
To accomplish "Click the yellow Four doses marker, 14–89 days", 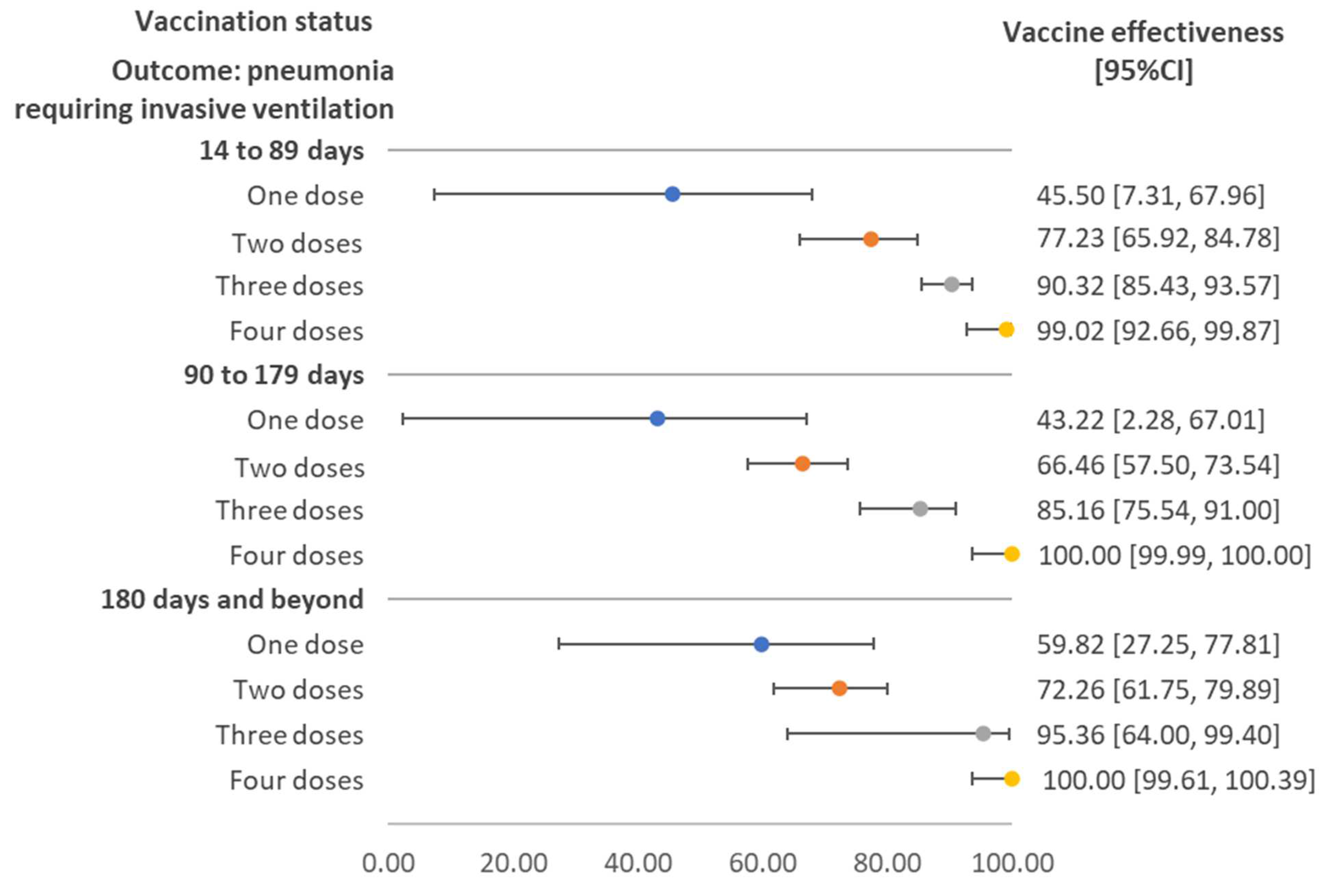I will (x=1007, y=329).
